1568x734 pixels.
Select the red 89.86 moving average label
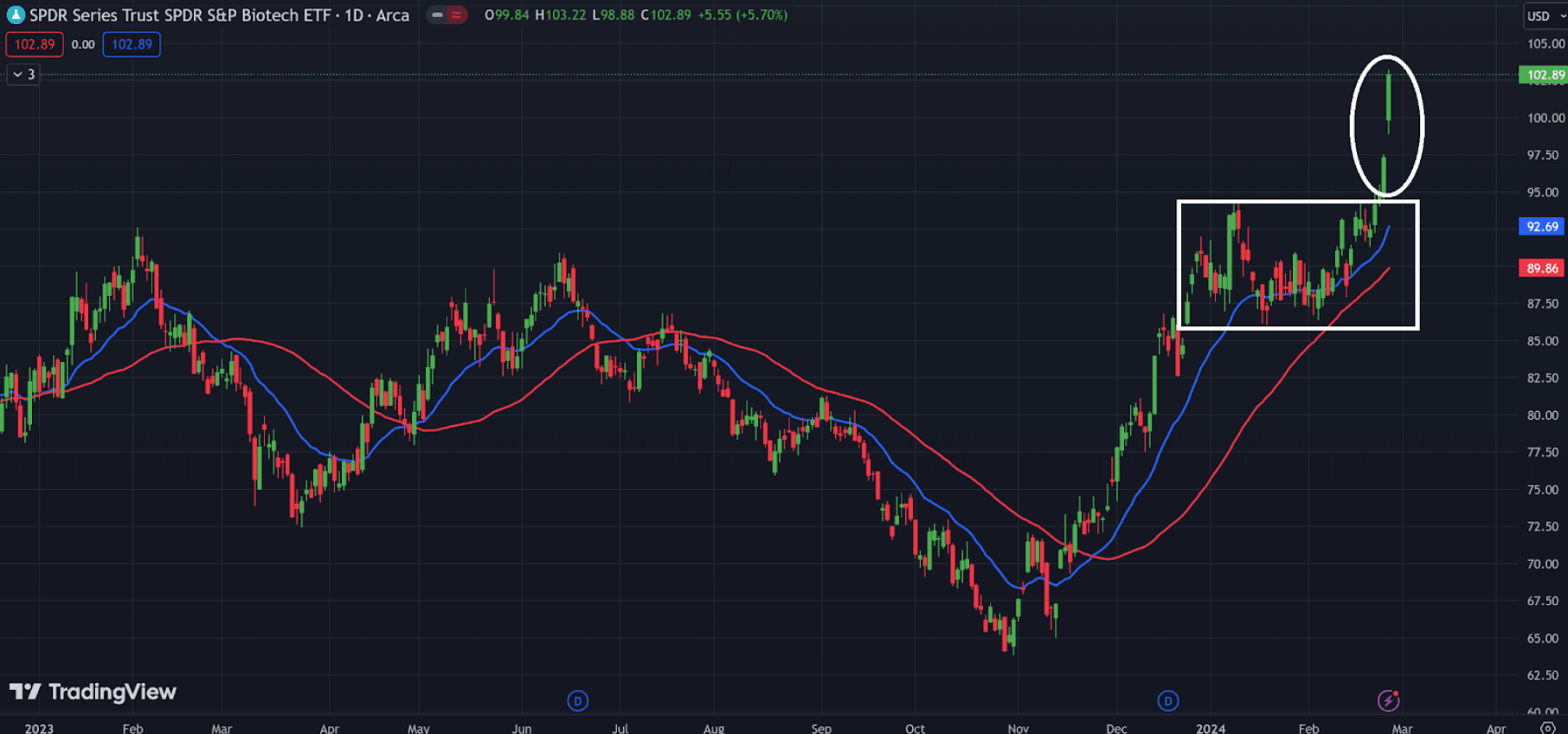1542,268
